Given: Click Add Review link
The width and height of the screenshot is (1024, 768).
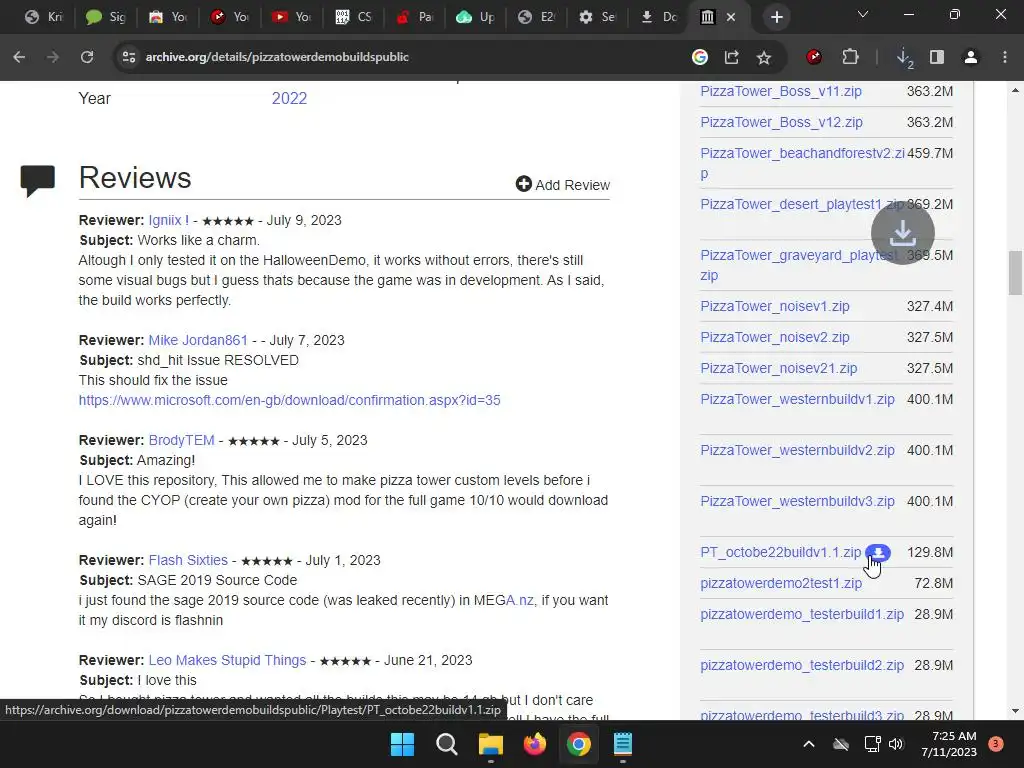Looking at the screenshot, I should [563, 185].
